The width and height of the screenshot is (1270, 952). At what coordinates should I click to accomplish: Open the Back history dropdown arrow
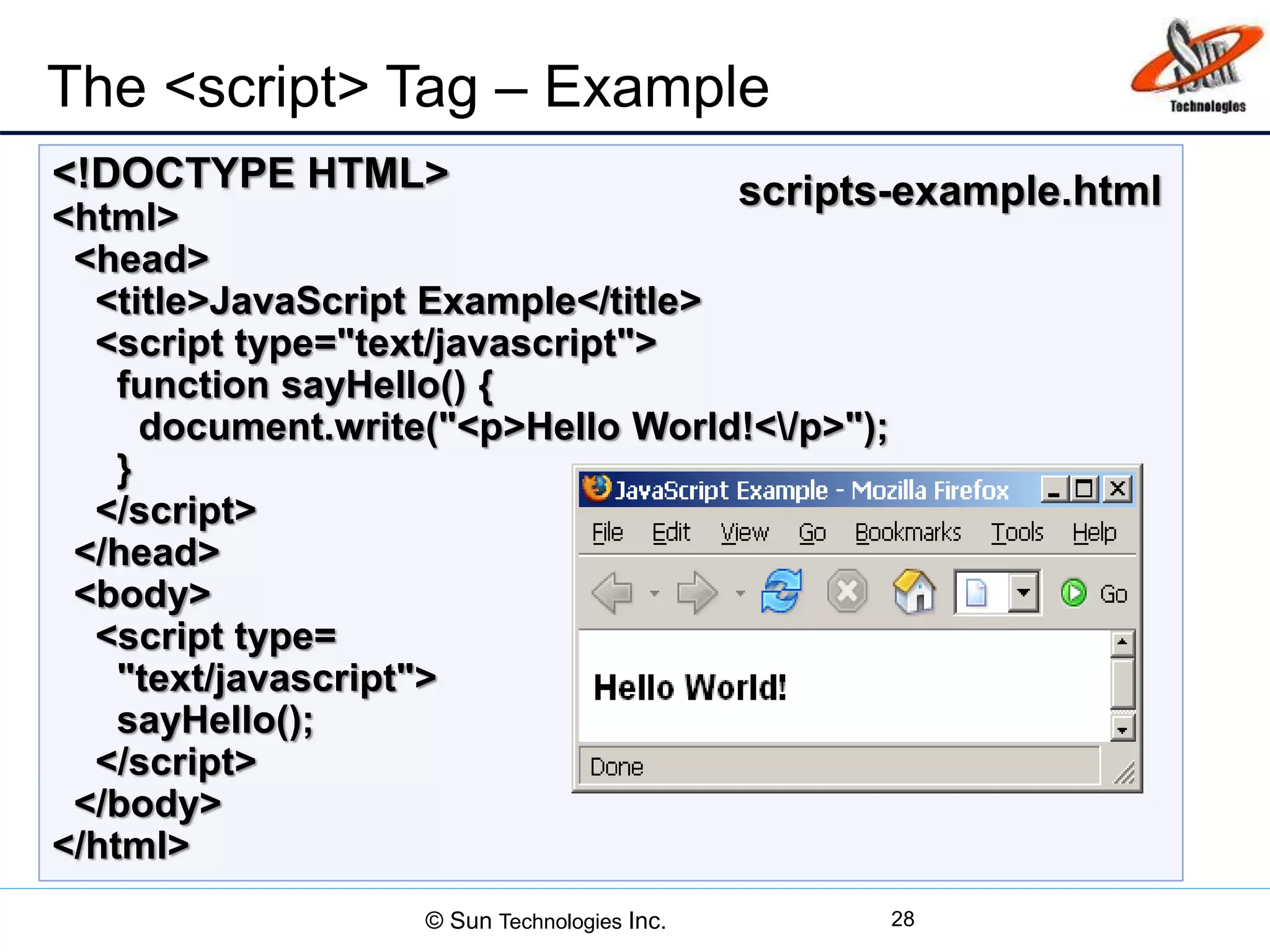click(654, 594)
